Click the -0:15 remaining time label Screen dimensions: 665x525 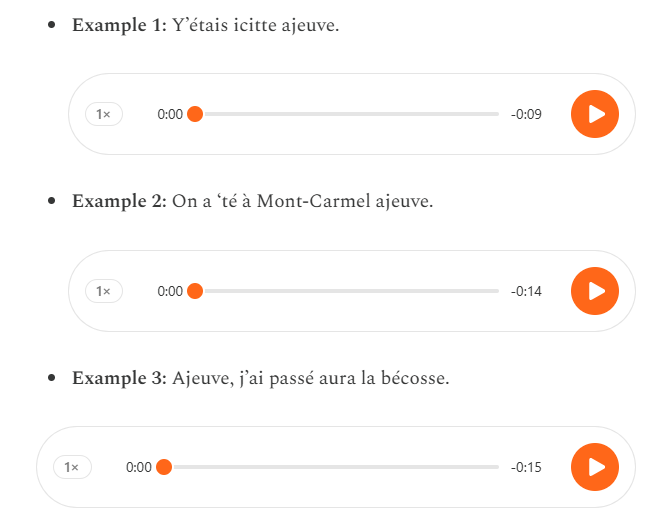tap(526, 467)
